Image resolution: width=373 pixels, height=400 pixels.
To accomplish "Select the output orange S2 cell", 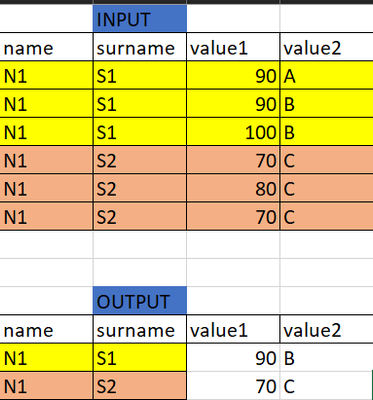I will coord(140,386).
